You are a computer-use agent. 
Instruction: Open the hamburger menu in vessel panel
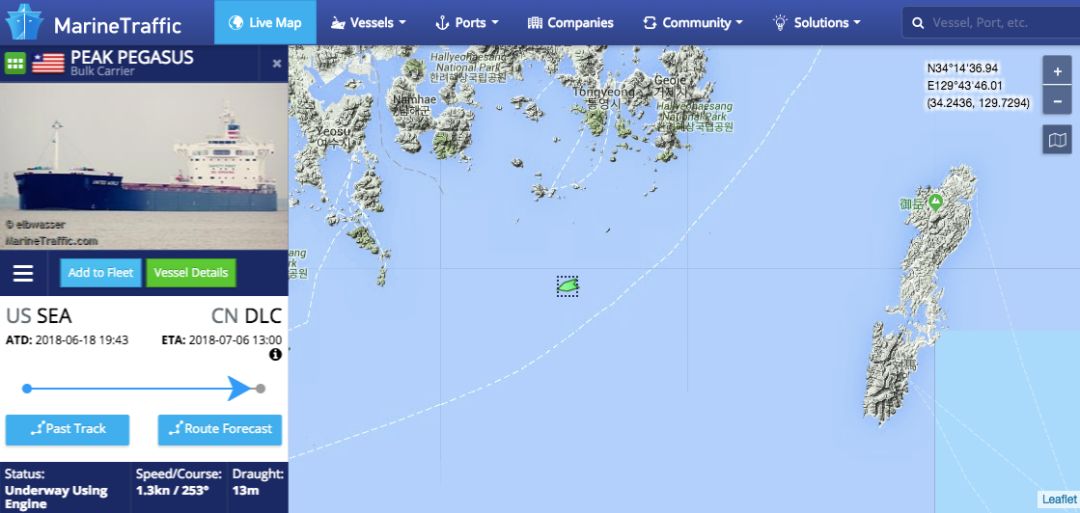(x=23, y=273)
